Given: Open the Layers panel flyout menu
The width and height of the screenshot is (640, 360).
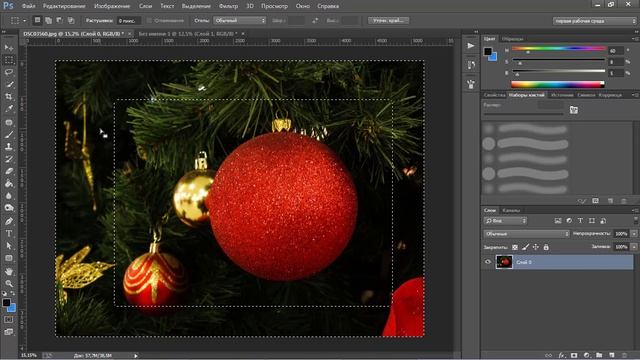Looking at the screenshot, I should (x=635, y=210).
